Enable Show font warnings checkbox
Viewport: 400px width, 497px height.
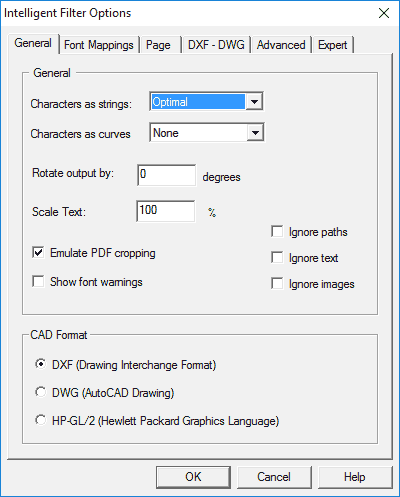[38, 281]
